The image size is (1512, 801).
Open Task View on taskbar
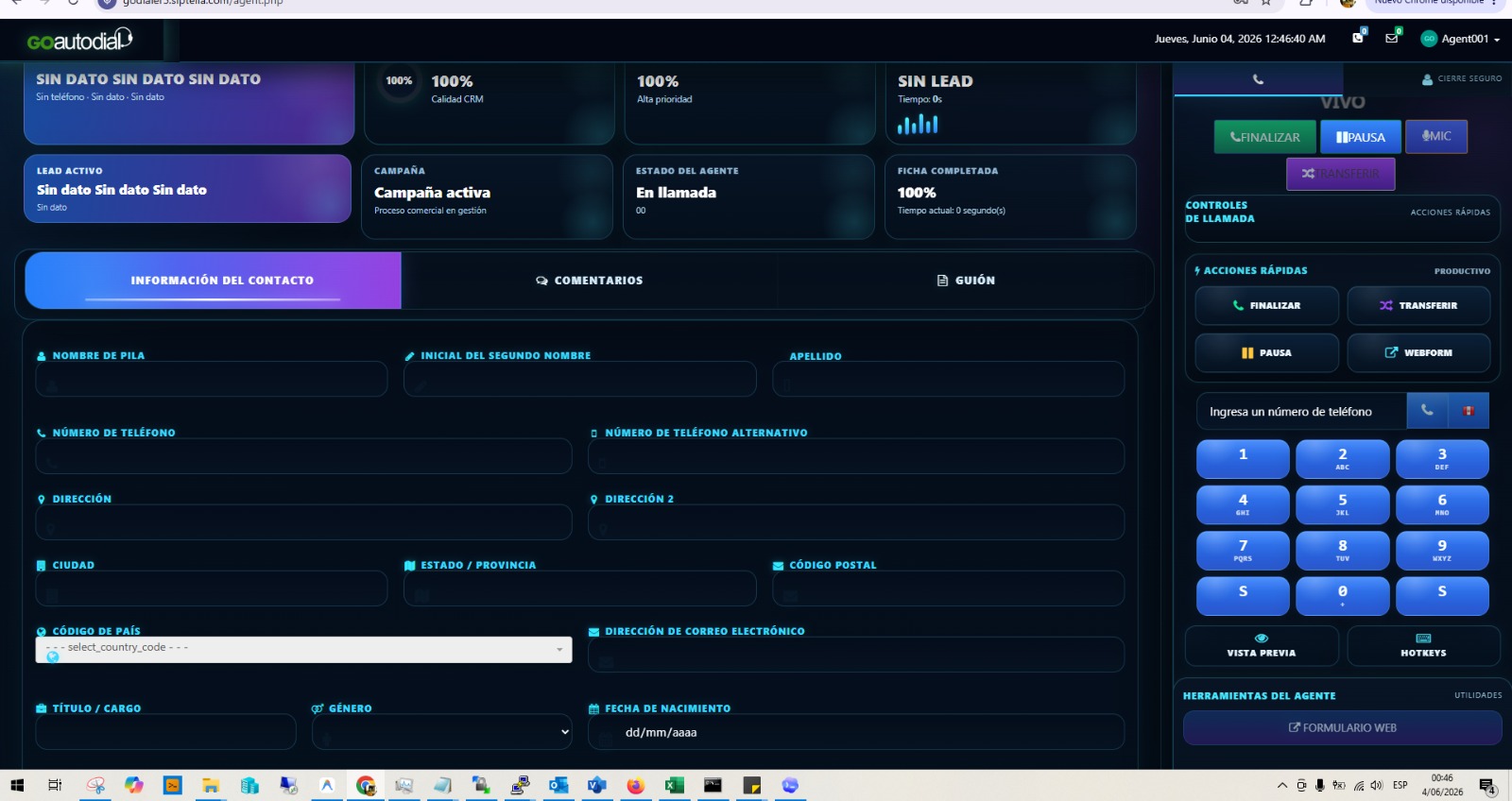pos(55,785)
